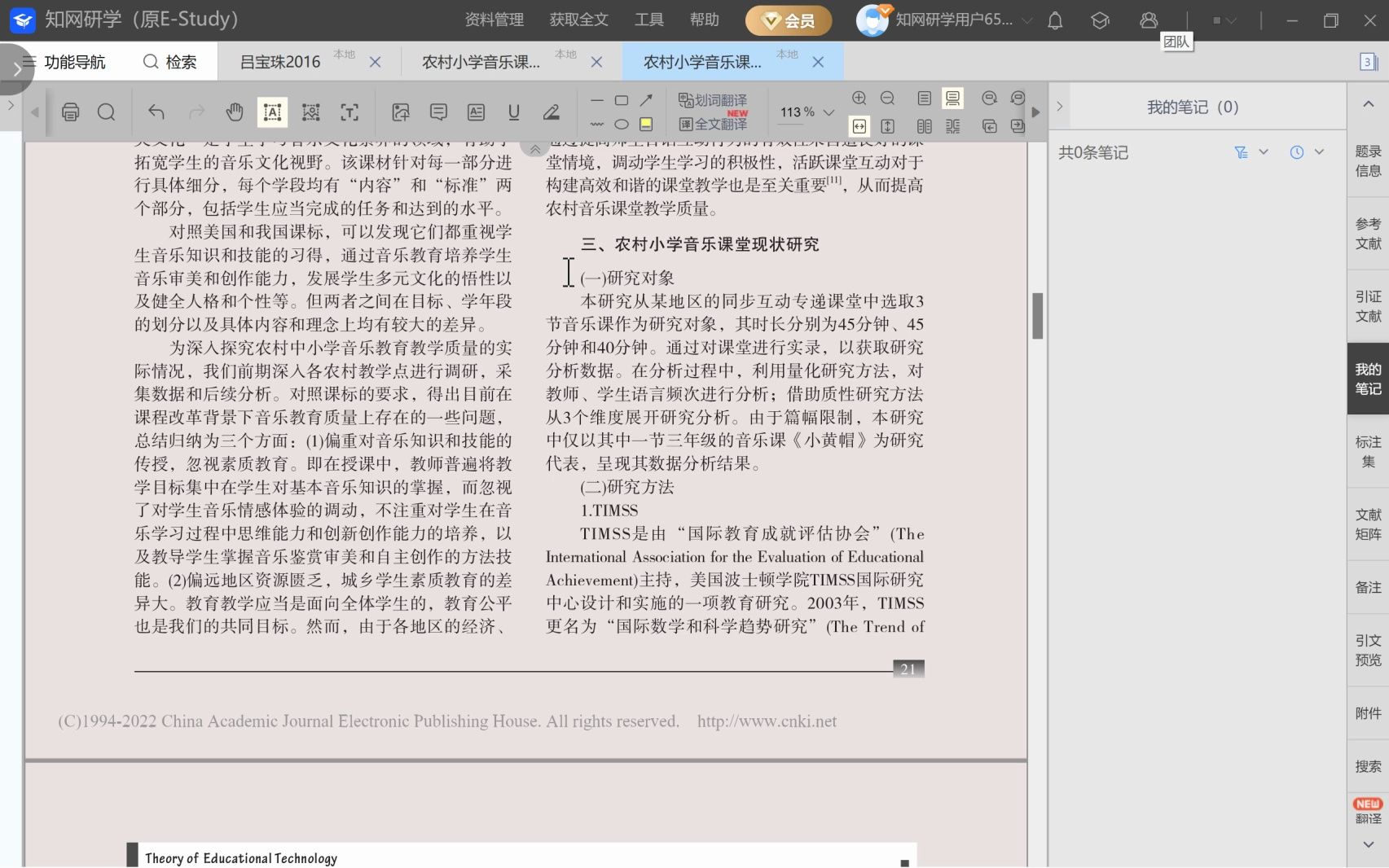This screenshot has width=1389, height=868.
Task: Click the zoom out magnifier minus
Action: [x=888, y=99]
